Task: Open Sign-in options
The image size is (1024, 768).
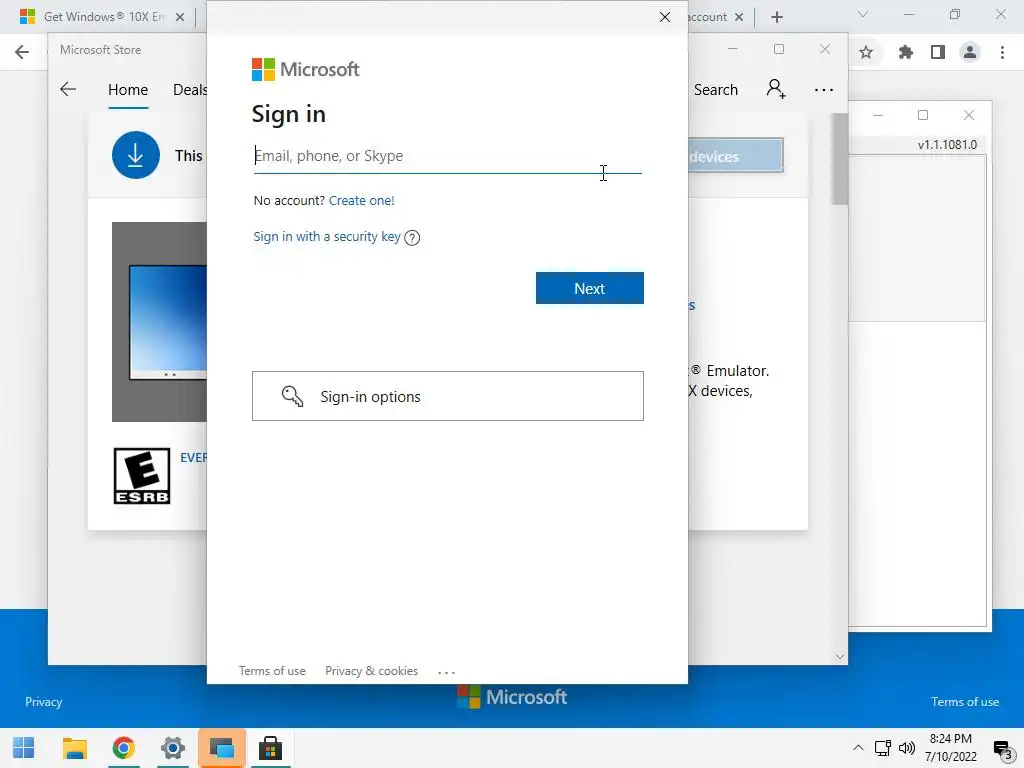Action: (x=447, y=396)
